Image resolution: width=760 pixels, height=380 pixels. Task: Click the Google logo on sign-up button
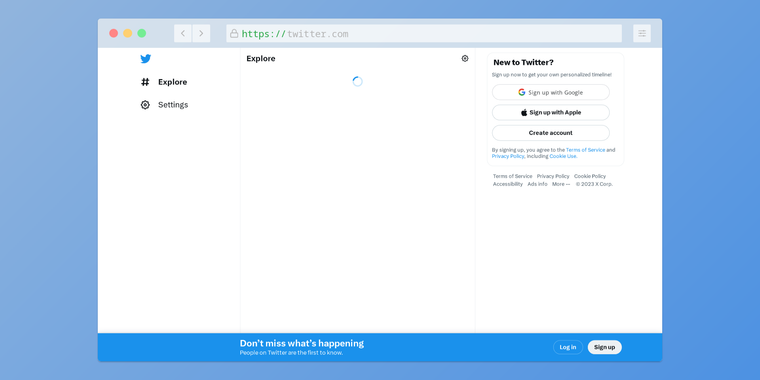click(522, 92)
